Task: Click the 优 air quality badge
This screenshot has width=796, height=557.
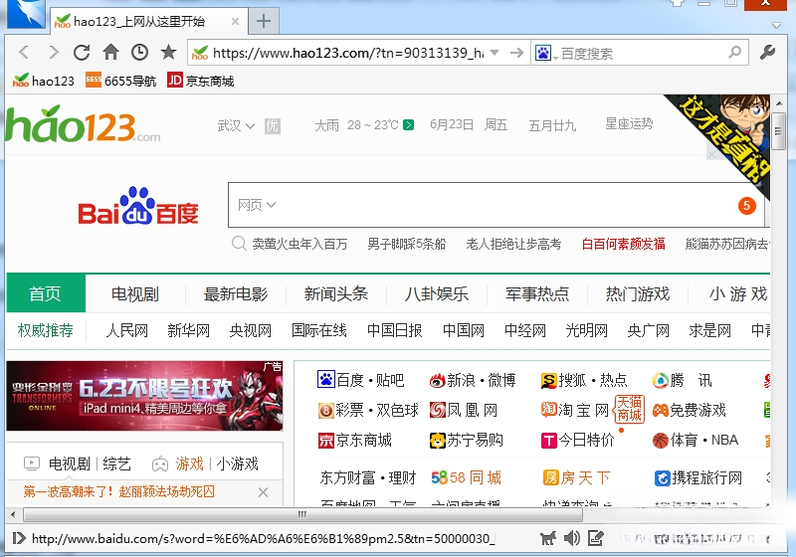Action: pyautogui.click(x=272, y=125)
